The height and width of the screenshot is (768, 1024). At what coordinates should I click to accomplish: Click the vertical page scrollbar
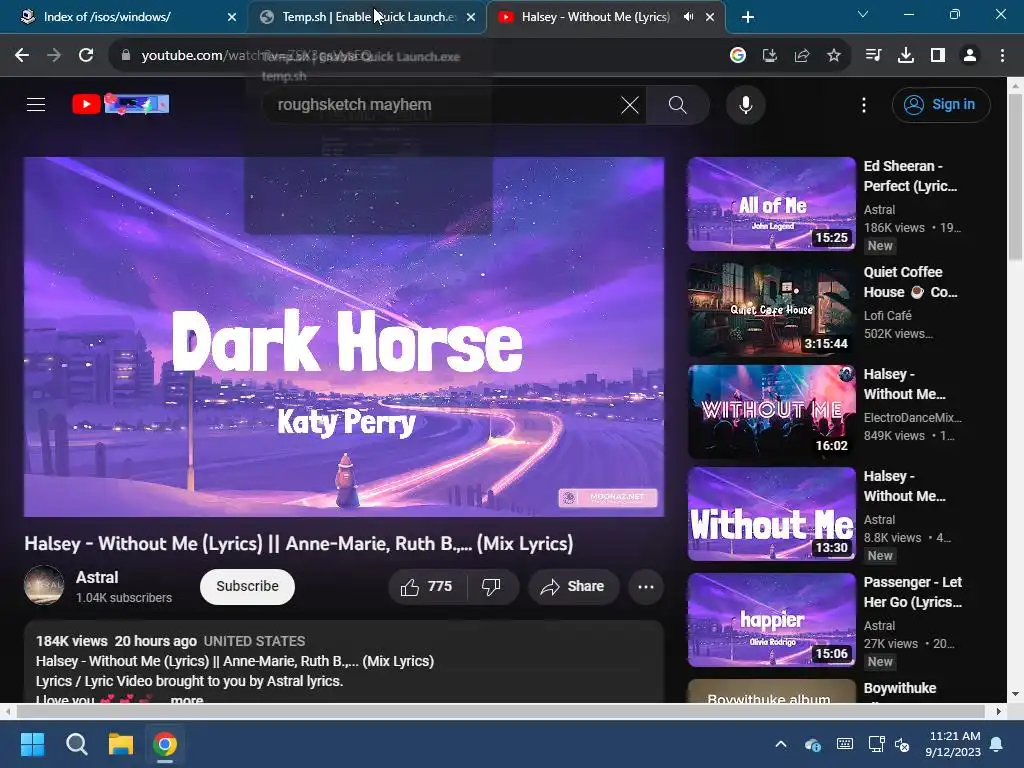click(1015, 176)
